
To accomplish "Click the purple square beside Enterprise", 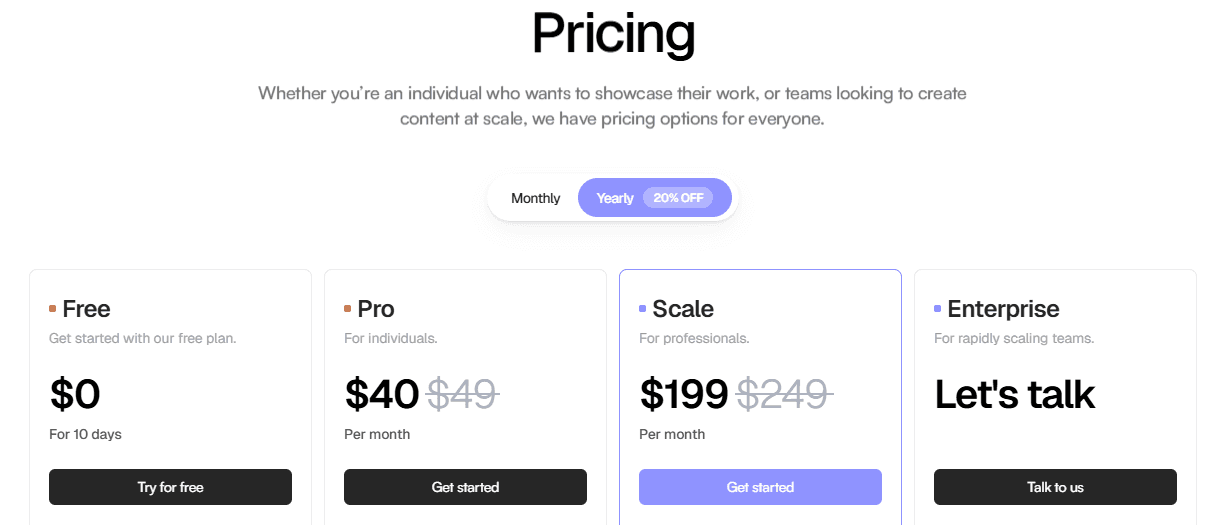I will 937,309.
